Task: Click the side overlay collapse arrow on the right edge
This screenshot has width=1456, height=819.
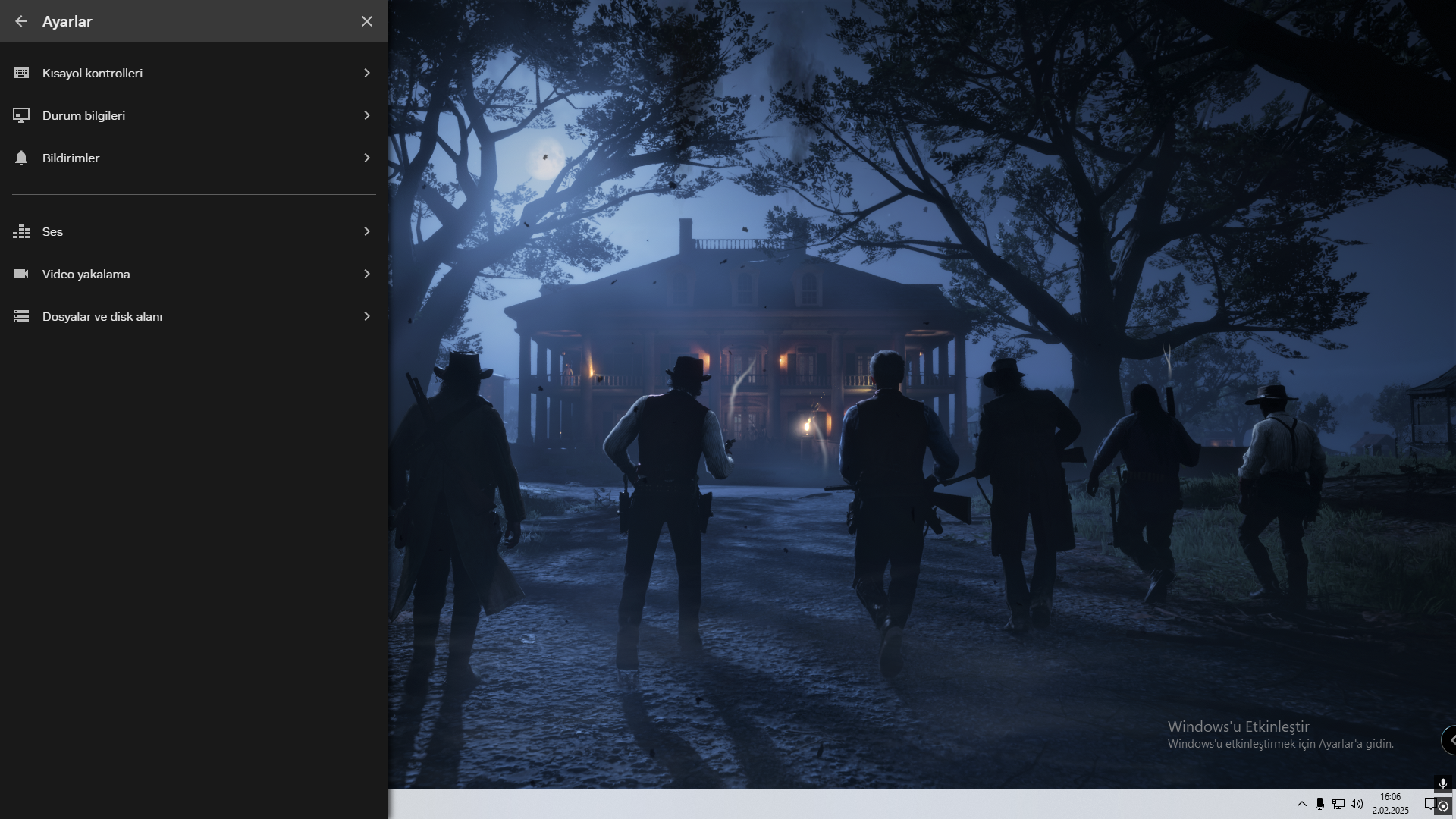Action: pyautogui.click(x=1450, y=740)
